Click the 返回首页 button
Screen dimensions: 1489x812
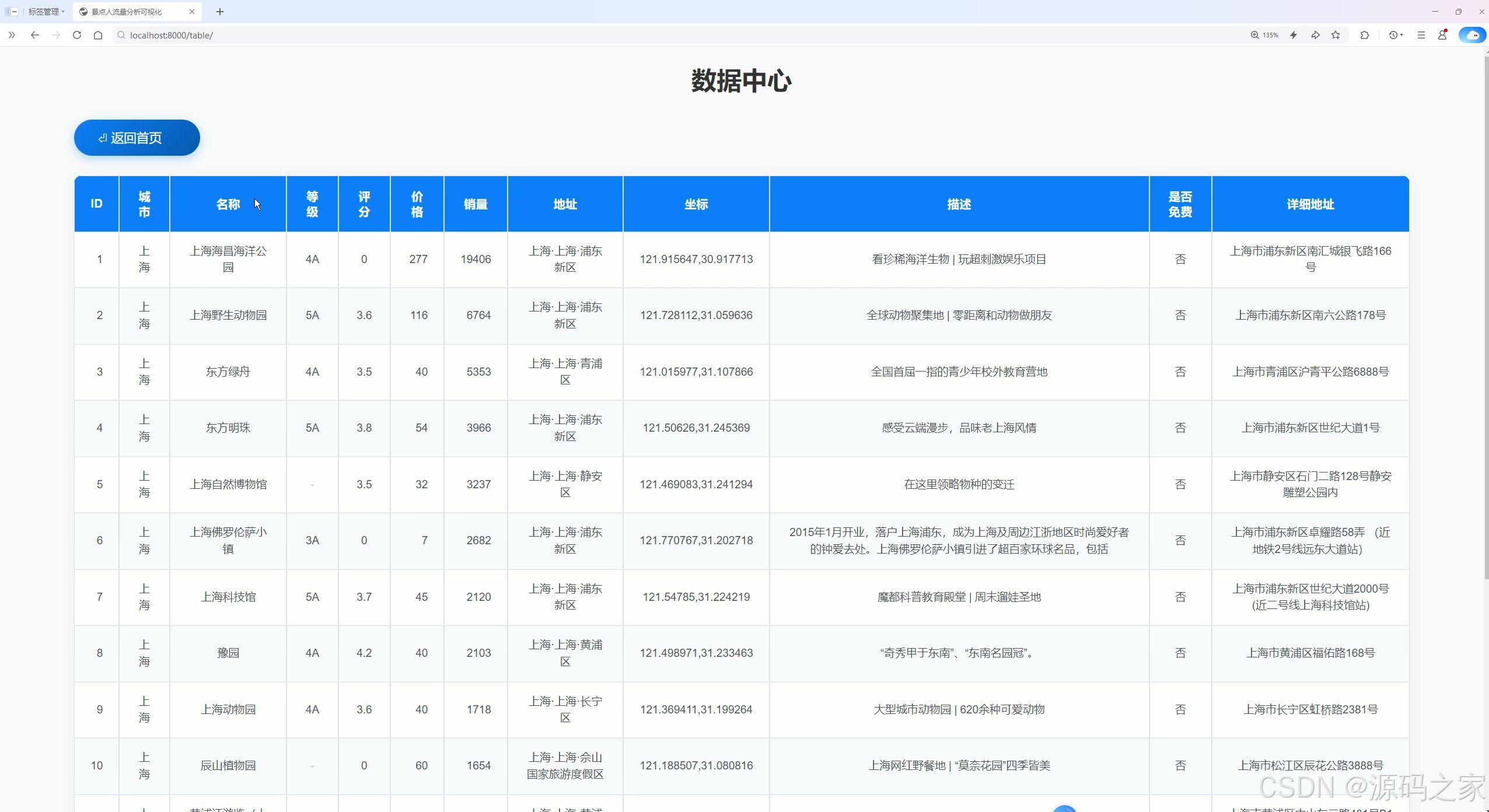pos(137,138)
